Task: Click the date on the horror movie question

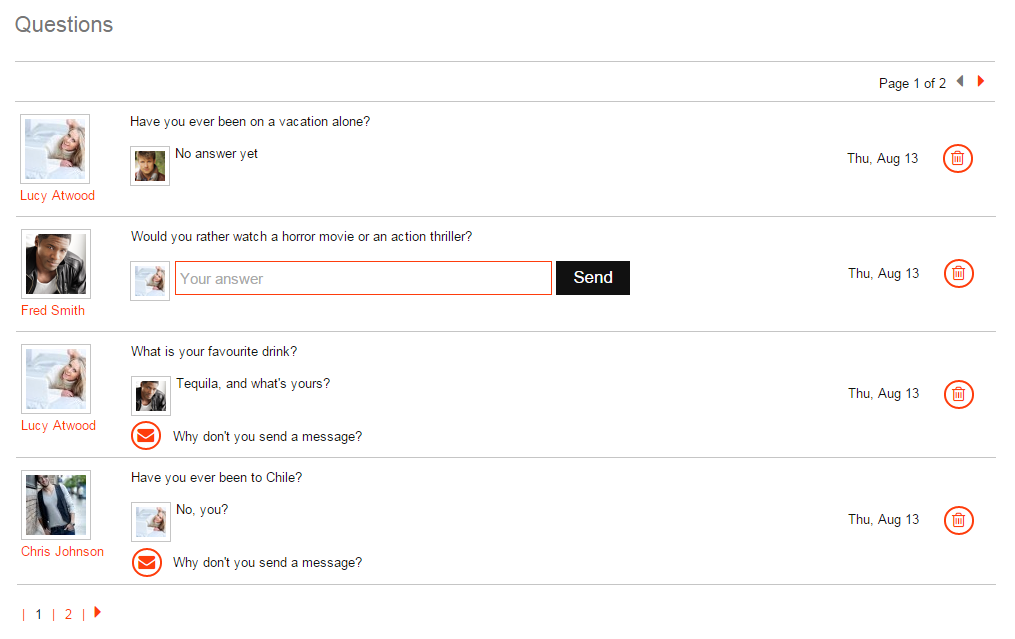Action: coord(884,274)
